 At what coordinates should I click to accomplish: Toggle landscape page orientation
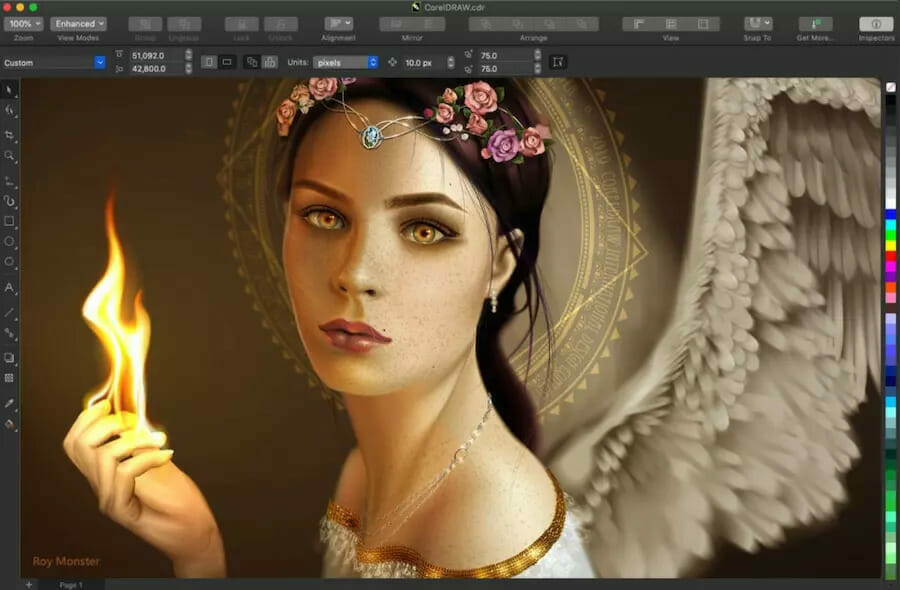pyautogui.click(x=227, y=62)
